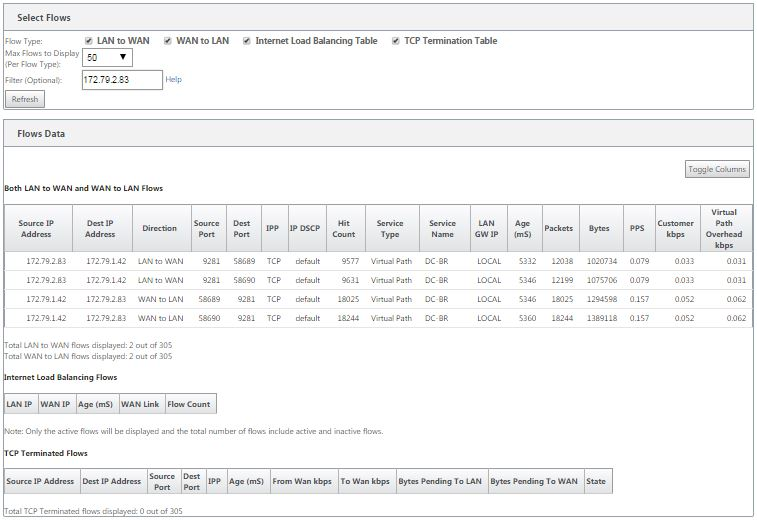The image size is (757, 520).
Task: Click the WAN Link header in load balancing table
Action: (x=141, y=404)
